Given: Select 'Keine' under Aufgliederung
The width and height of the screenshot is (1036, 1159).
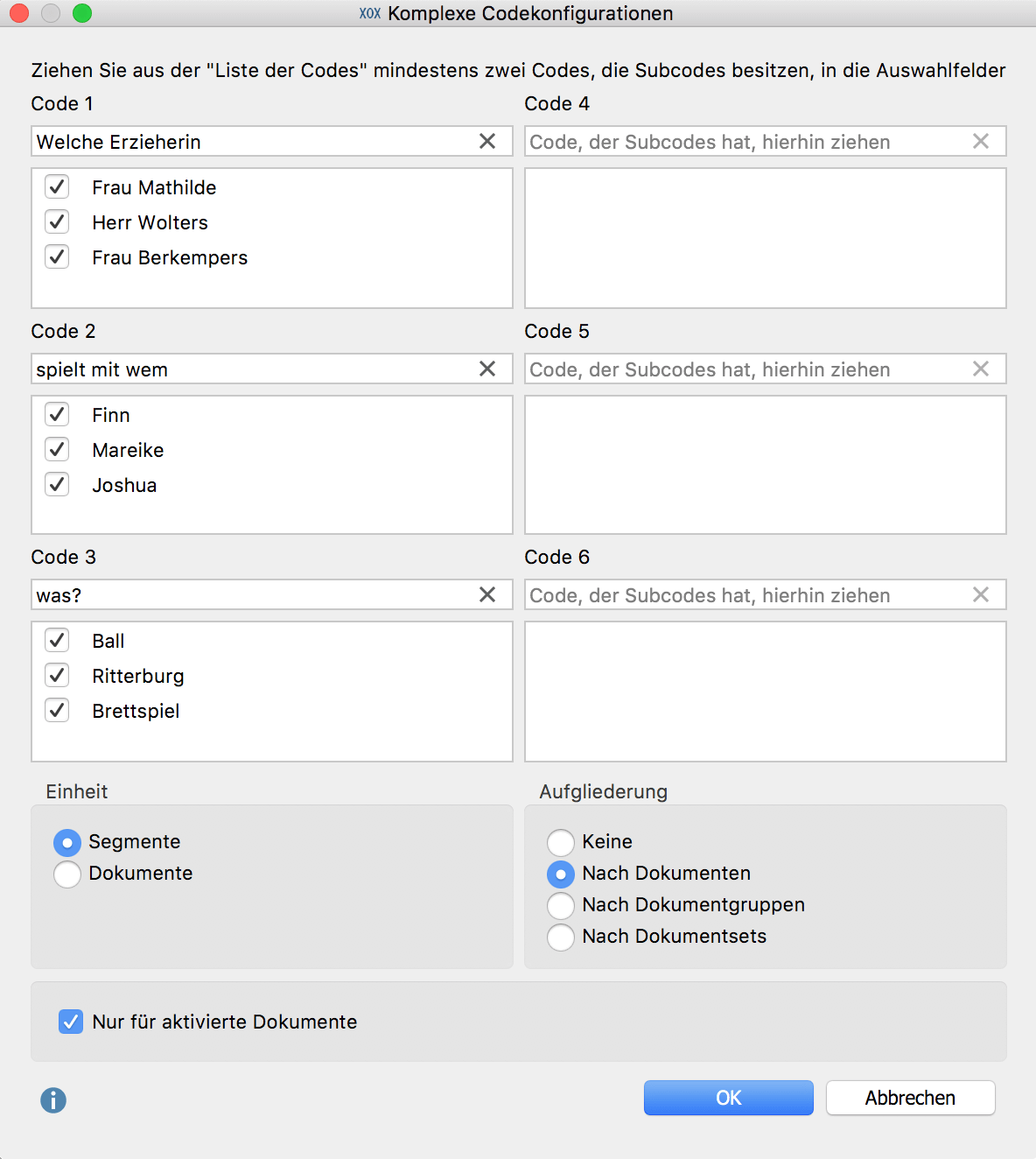Looking at the screenshot, I should coord(561,842).
